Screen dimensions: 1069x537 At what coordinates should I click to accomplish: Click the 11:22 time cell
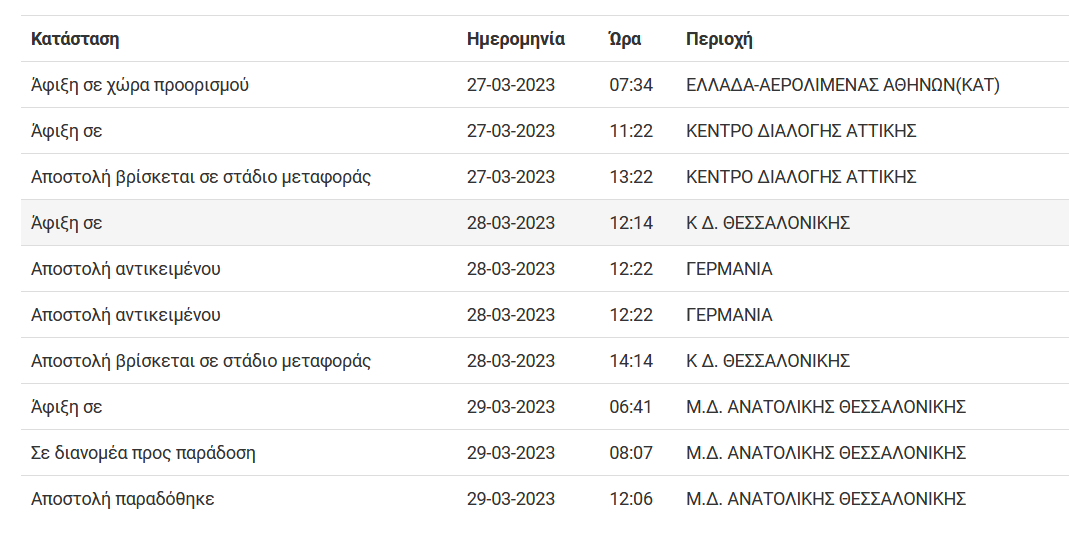[631, 131]
